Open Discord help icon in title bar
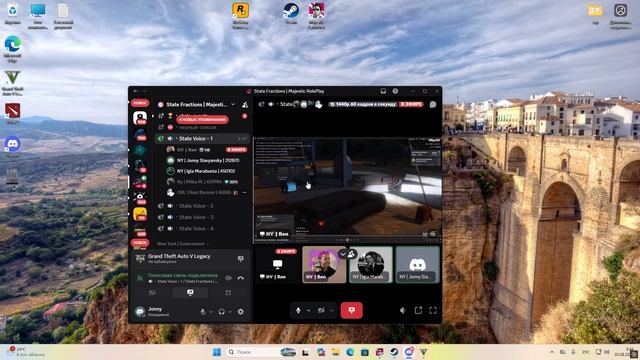640x360 pixels. pos(395,91)
